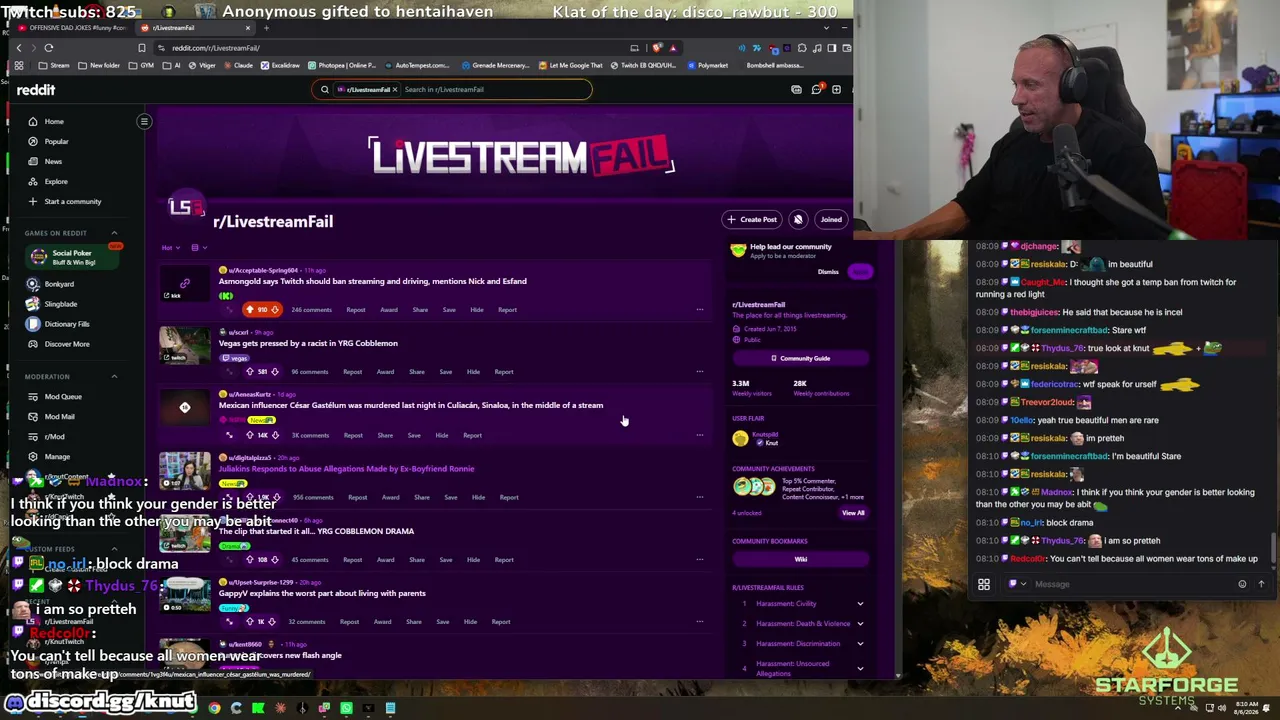The width and height of the screenshot is (1280, 720).
Task: Open the Wiki community bookmark
Action: coord(800,560)
